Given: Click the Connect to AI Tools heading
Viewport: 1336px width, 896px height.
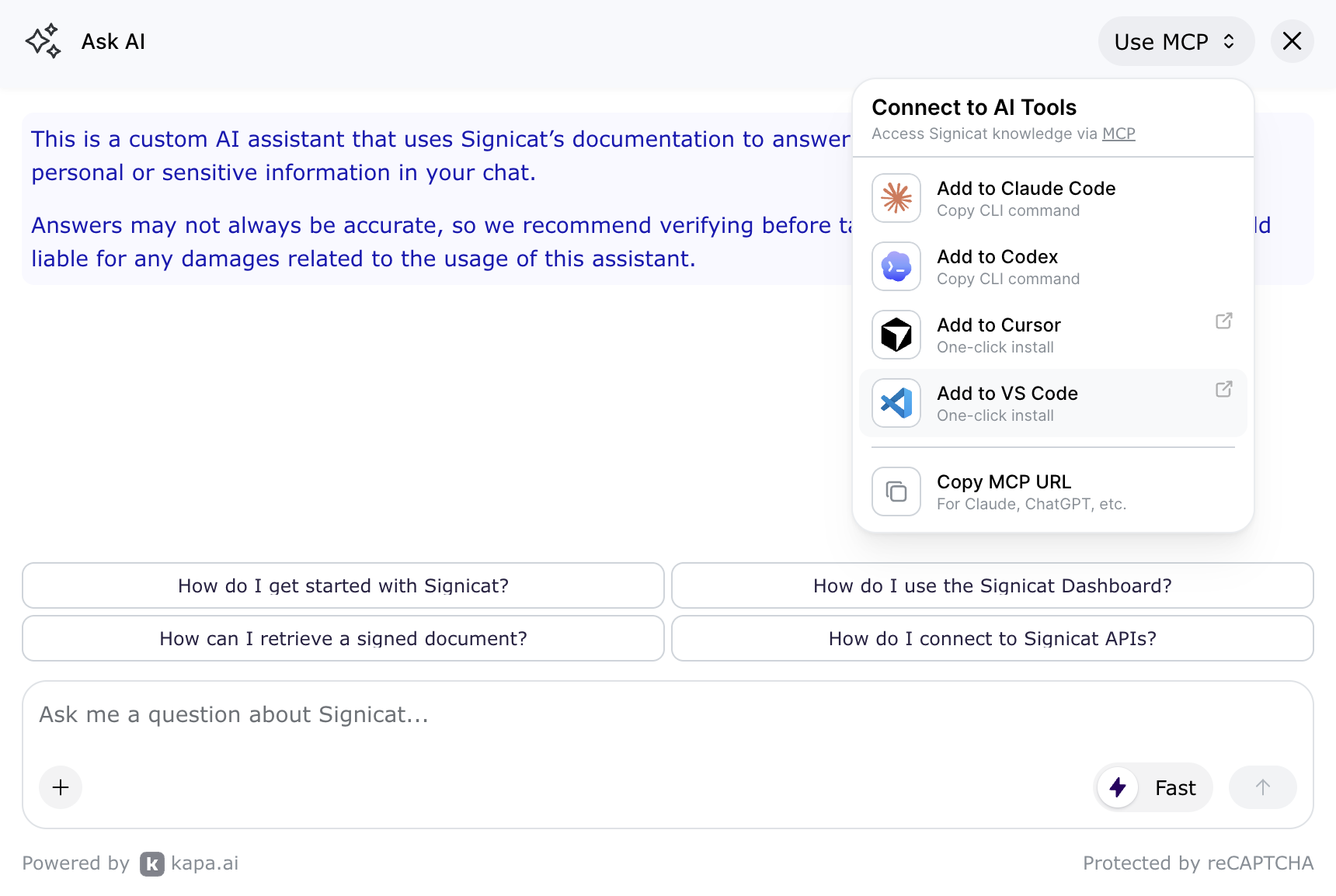Looking at the screenshot, I should tap(974, 107).
